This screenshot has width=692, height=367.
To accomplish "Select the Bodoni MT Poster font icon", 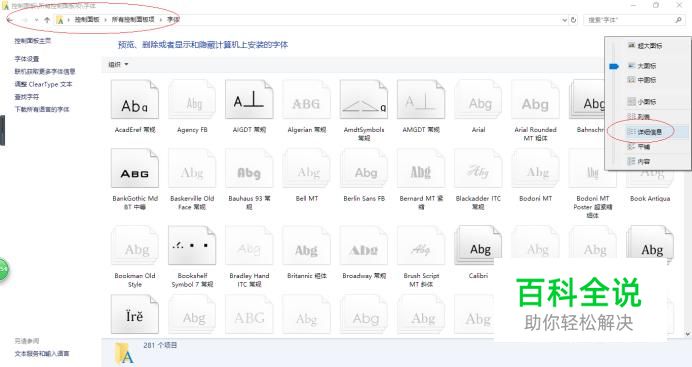I will tap(593, 169).
